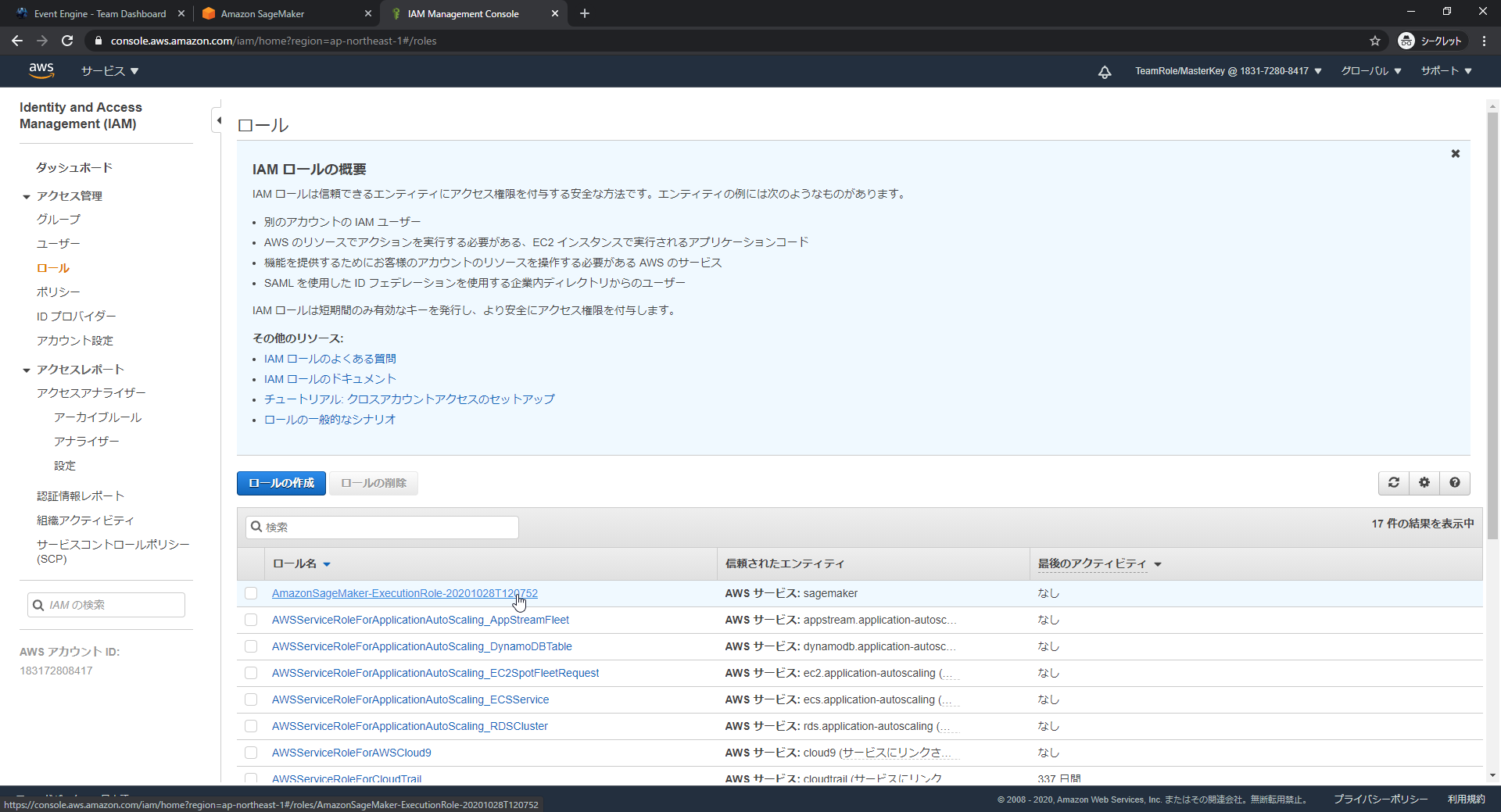This screenshot has height=812, width=1501.
Task: Open the グローバル region dropdown
Action: tap(1371, 71)
